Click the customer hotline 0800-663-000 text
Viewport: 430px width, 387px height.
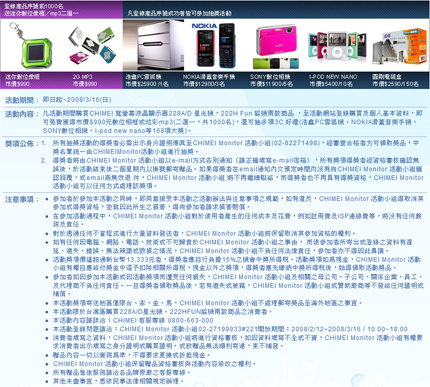[x=190, y=320]
